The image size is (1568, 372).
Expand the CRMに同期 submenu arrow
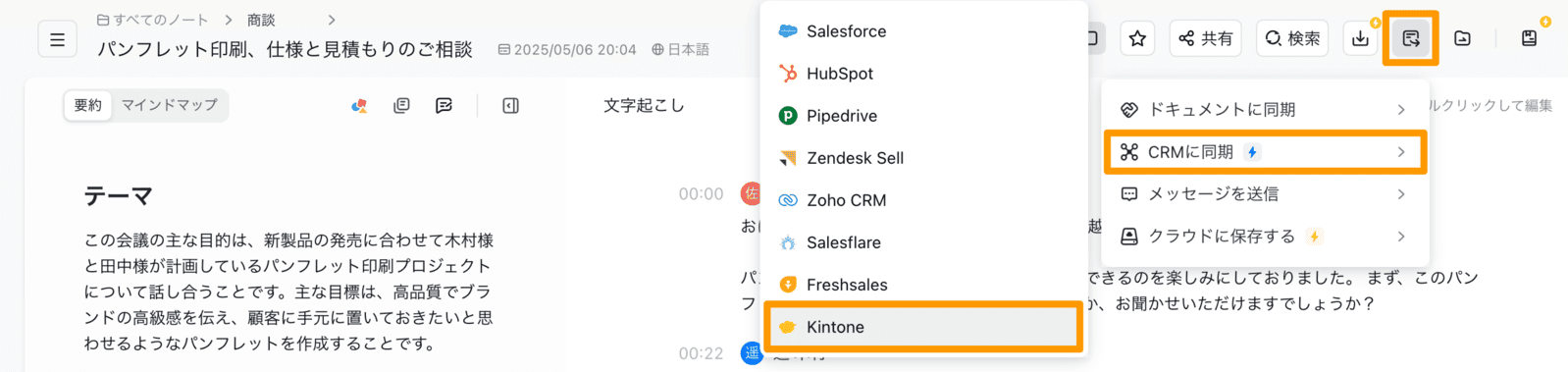(x=1401, y=152)
